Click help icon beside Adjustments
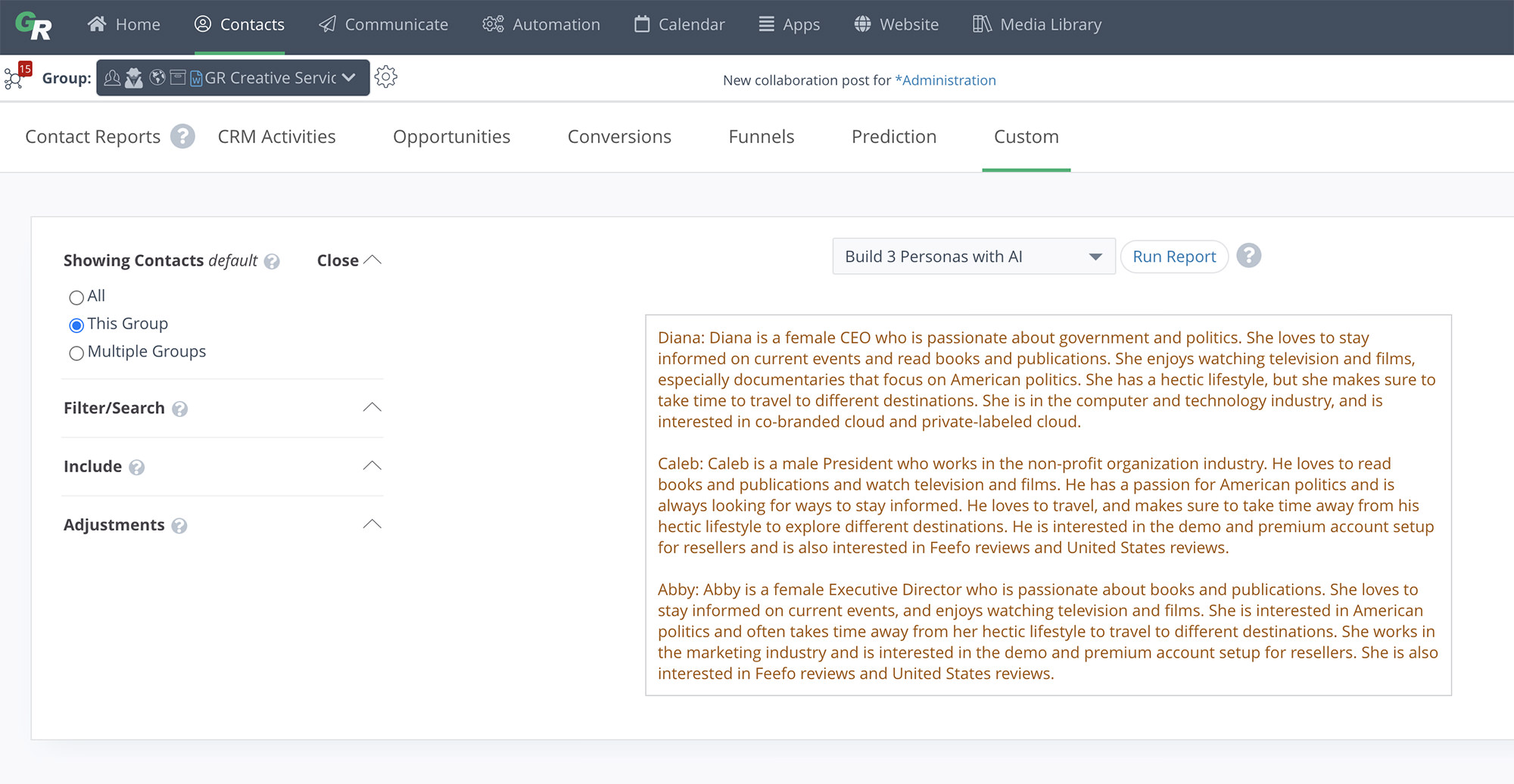Screen dimensions: 1514x784 coord(179,526)
